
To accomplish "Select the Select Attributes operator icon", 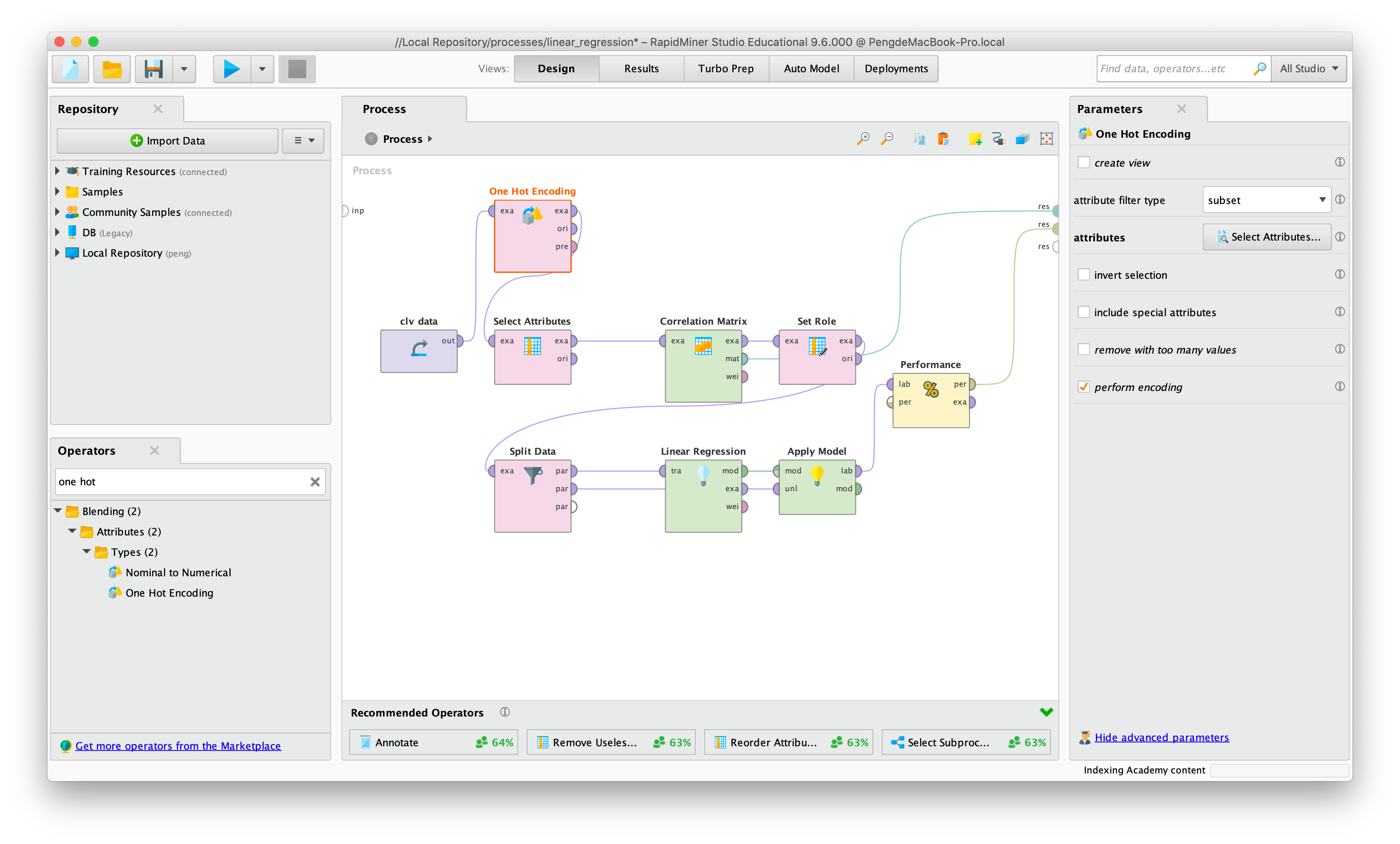I will pos(532,346).
